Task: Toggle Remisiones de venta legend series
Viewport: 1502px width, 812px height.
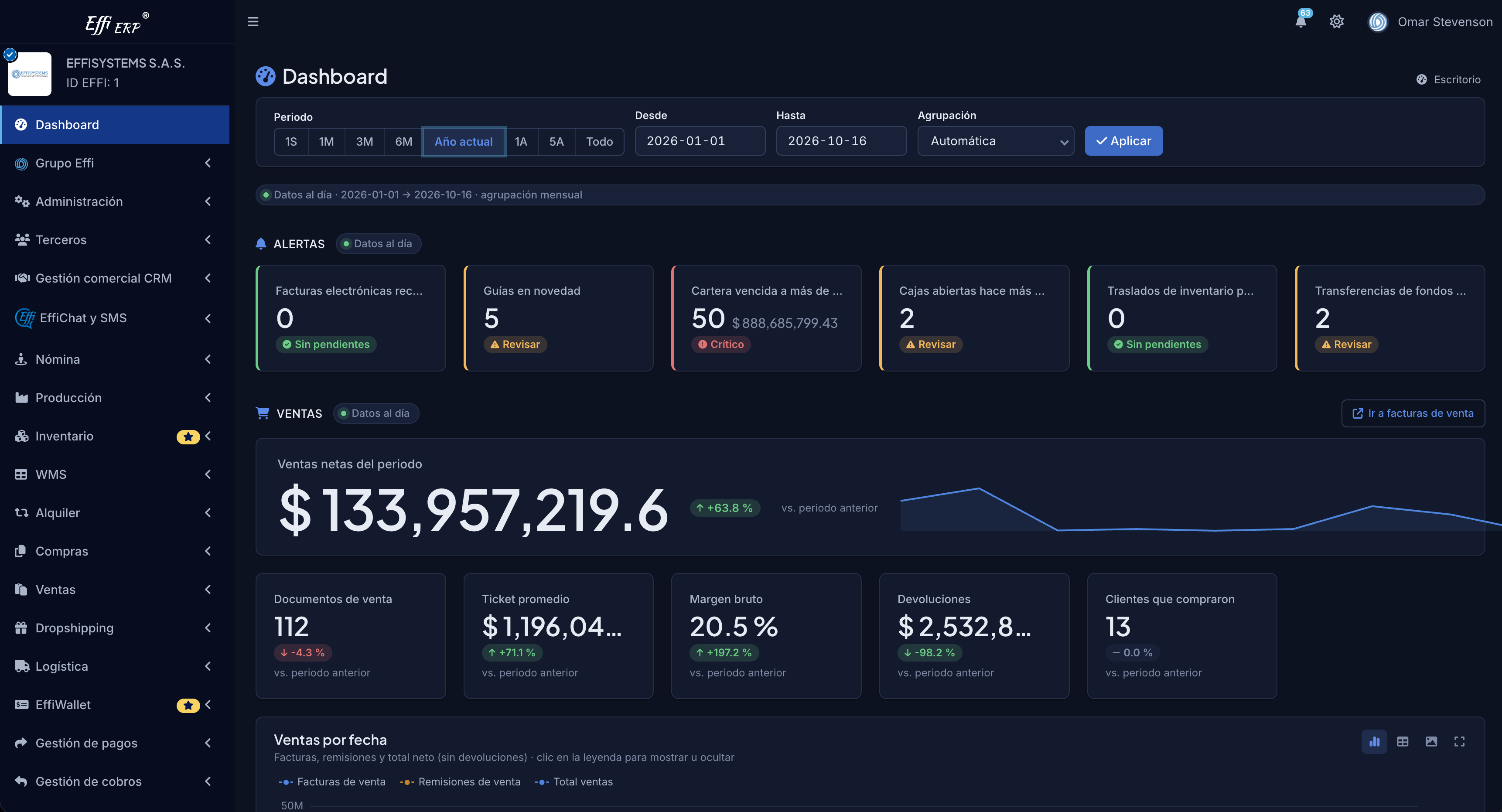Action: [460, 781]
